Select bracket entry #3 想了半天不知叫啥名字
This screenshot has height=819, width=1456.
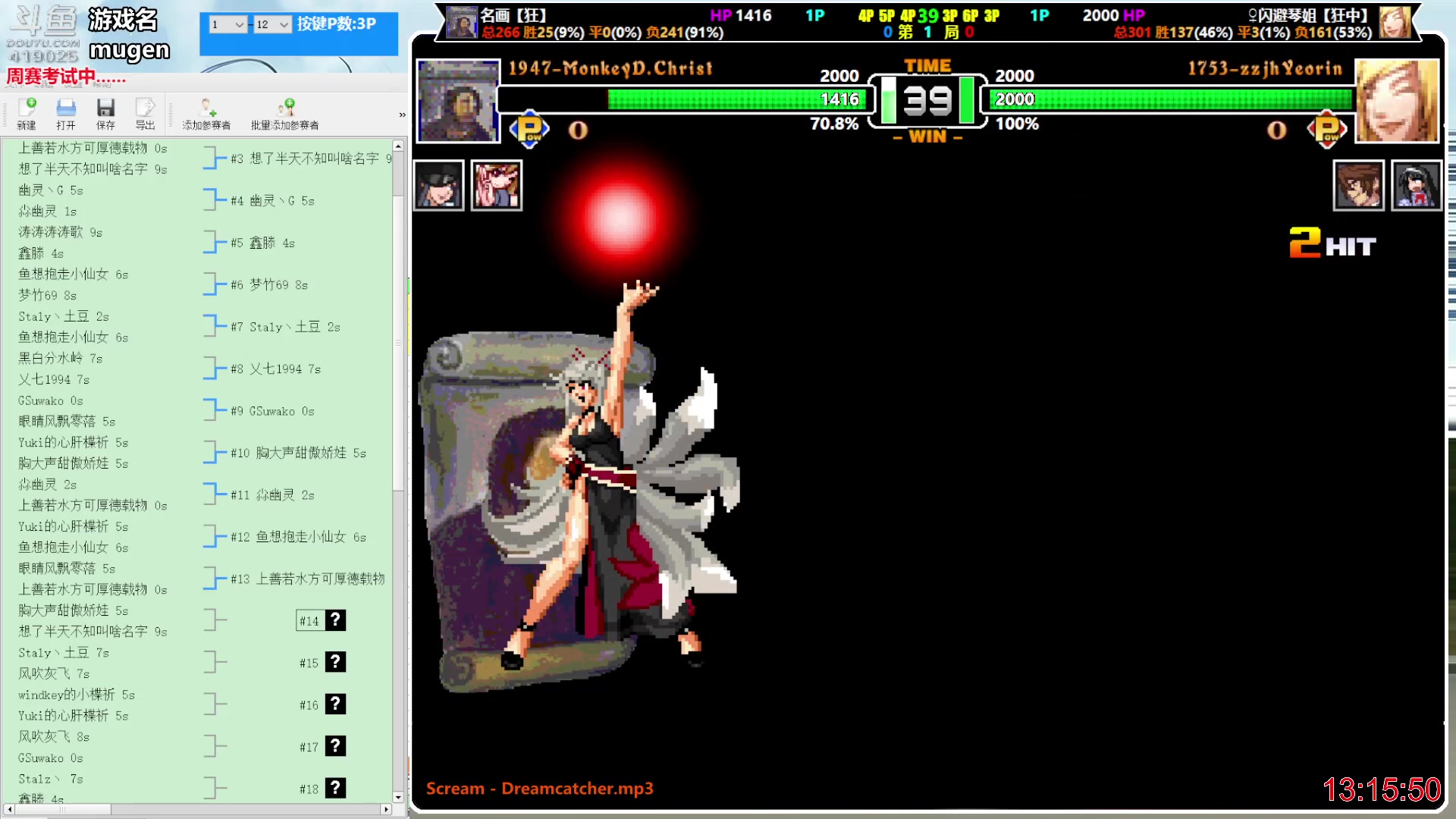(311, 158)
